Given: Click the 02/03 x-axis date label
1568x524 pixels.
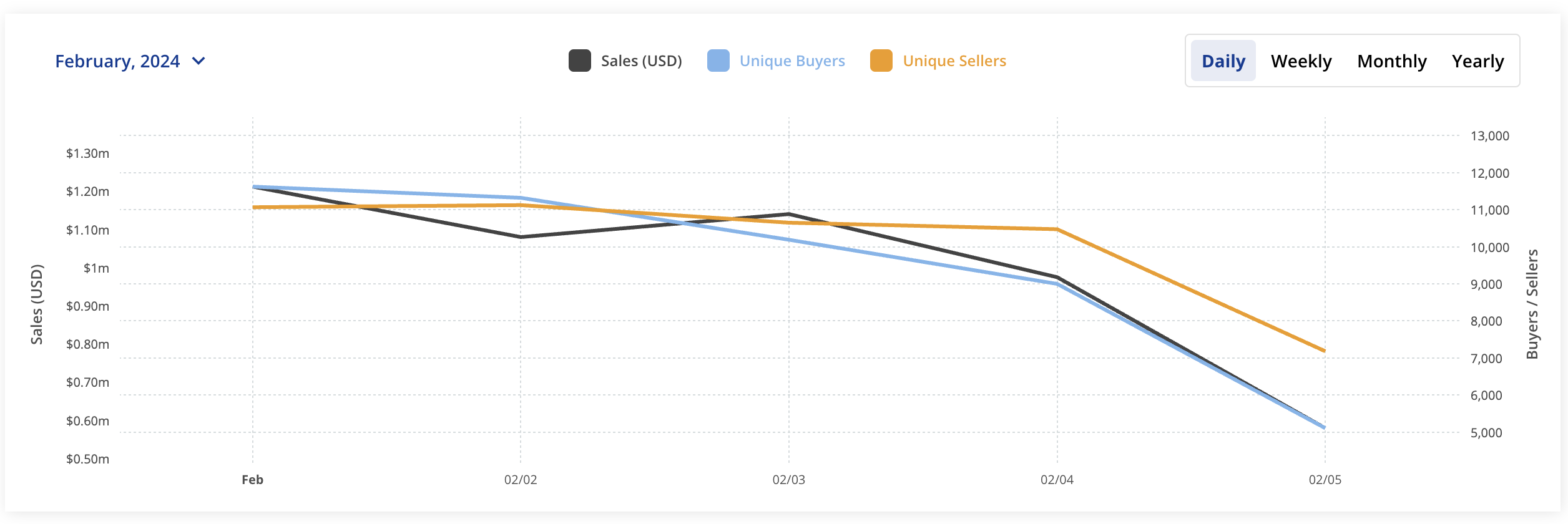Looking at the screenshot, I should click(x=789, y=480).
